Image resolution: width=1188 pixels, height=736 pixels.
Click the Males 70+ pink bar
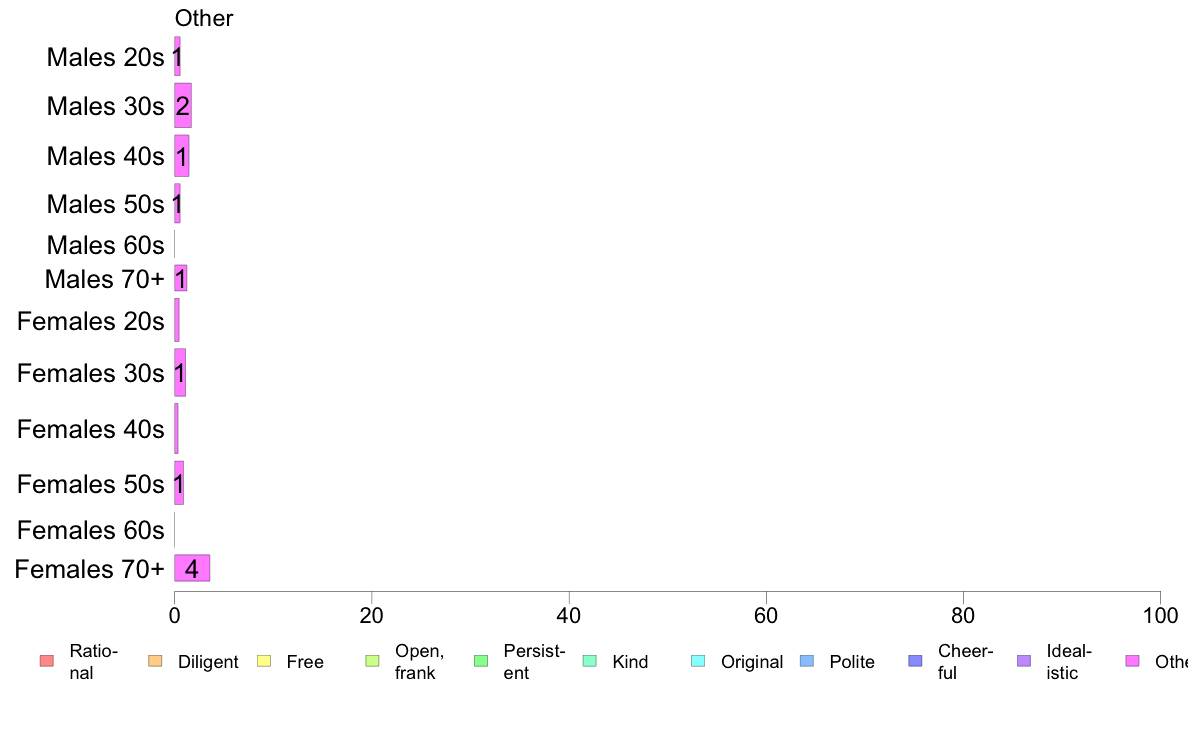pos(180,278)
